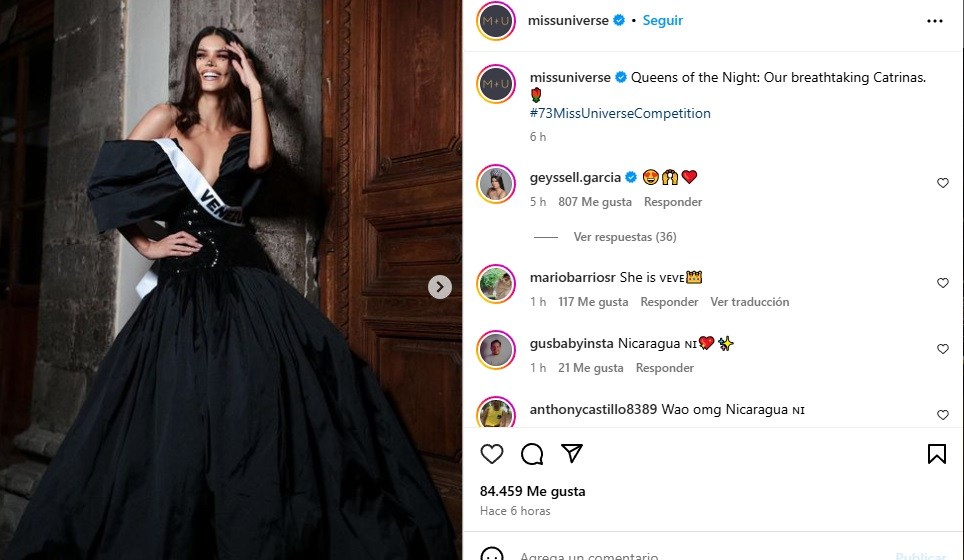The image size is (964, 560).
Task: Like mariobarriosr's comment
Action: (x=942, y=283)
